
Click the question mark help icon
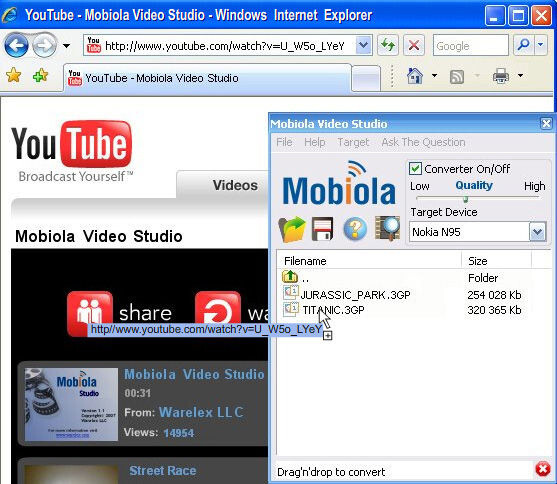(355, 228)
